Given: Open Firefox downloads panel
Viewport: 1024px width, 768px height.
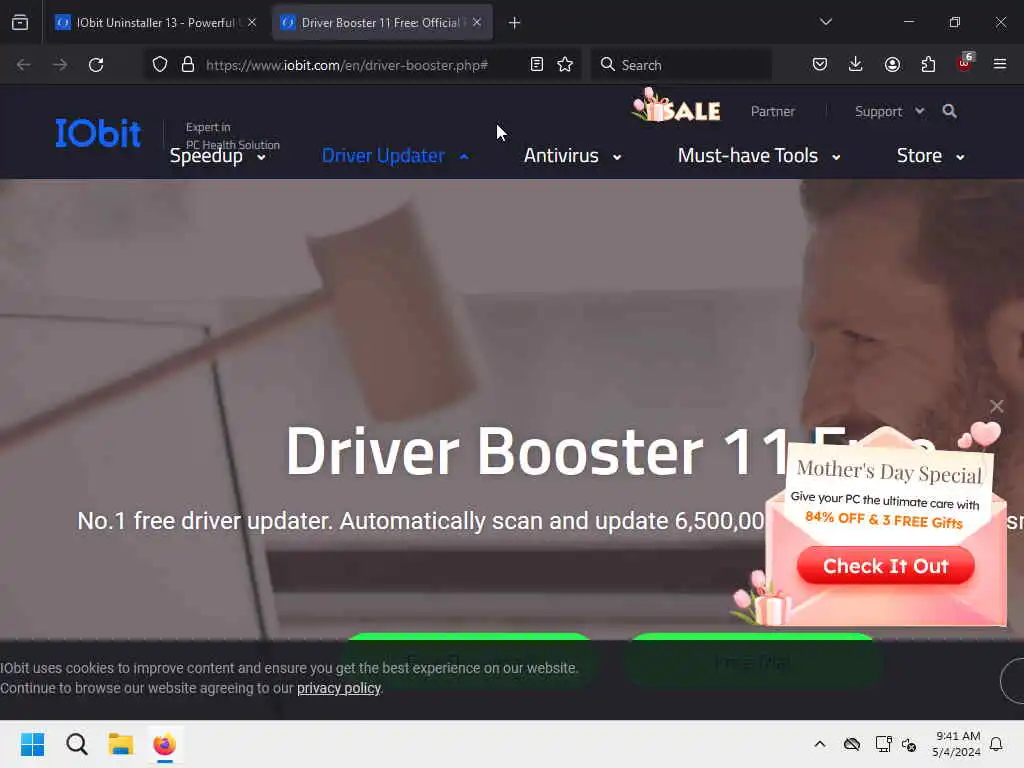Looking at the screenshot, I should pyautogui.click(x=856, y=64).
